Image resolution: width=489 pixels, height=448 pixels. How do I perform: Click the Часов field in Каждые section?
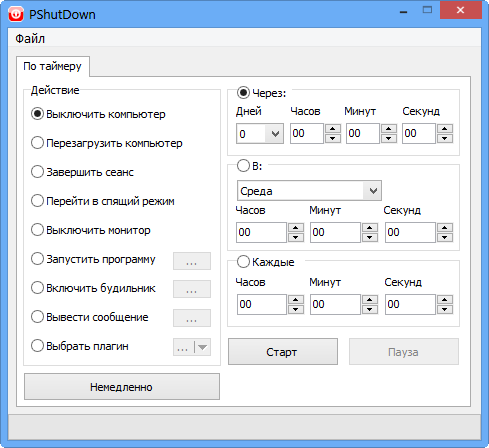pyautogui.click(x=262, y=304)
